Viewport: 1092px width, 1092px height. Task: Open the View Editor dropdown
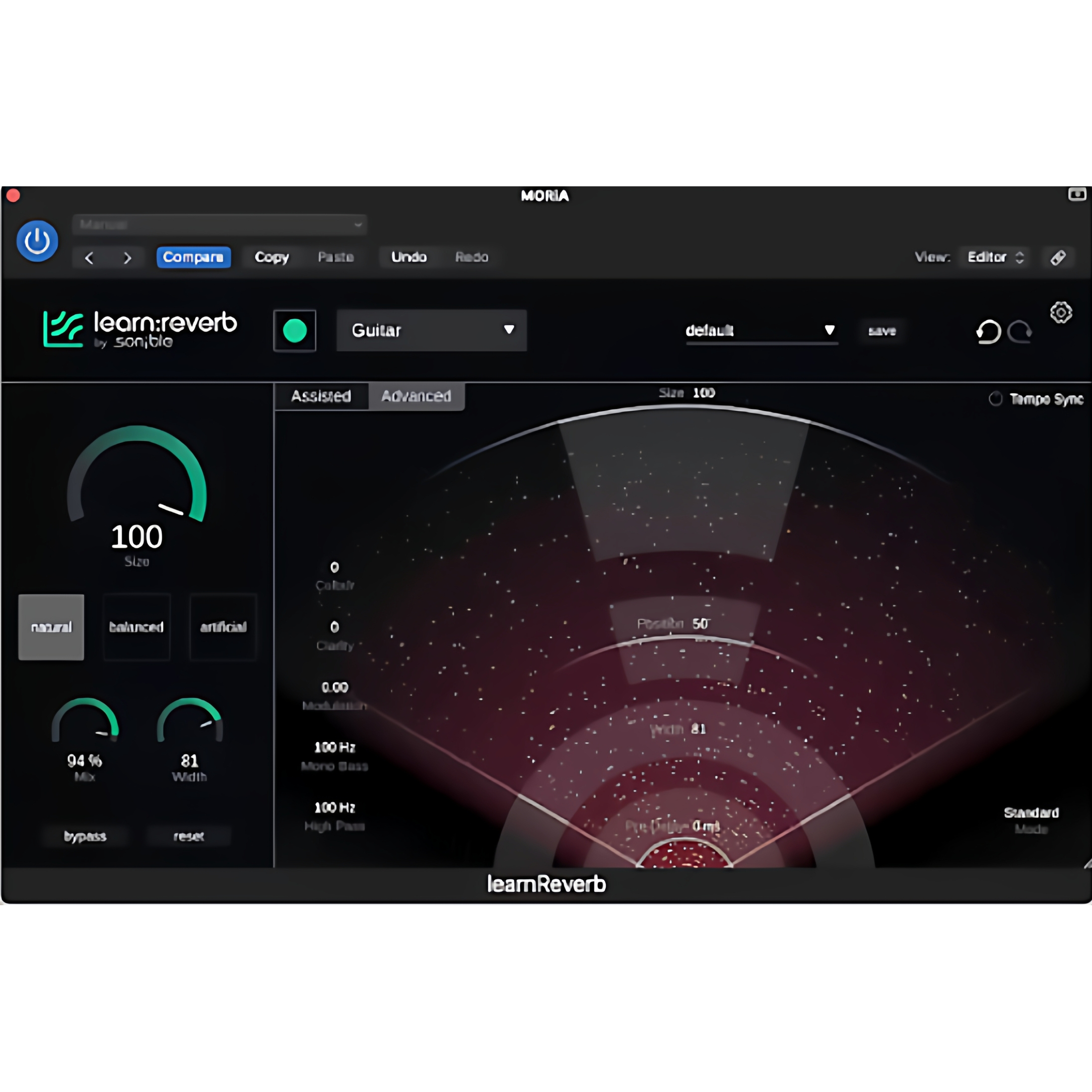tap(995, 257)
